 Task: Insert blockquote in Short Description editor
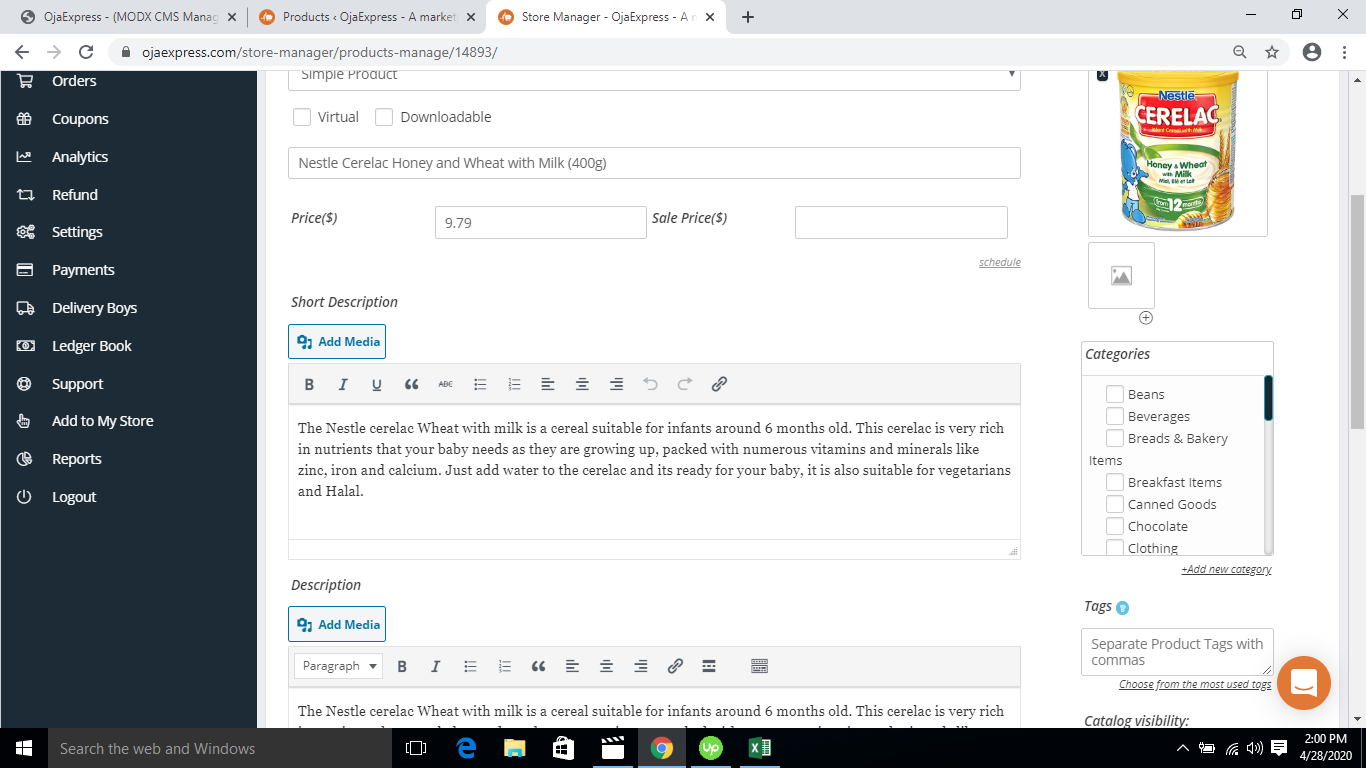point(411,384)
